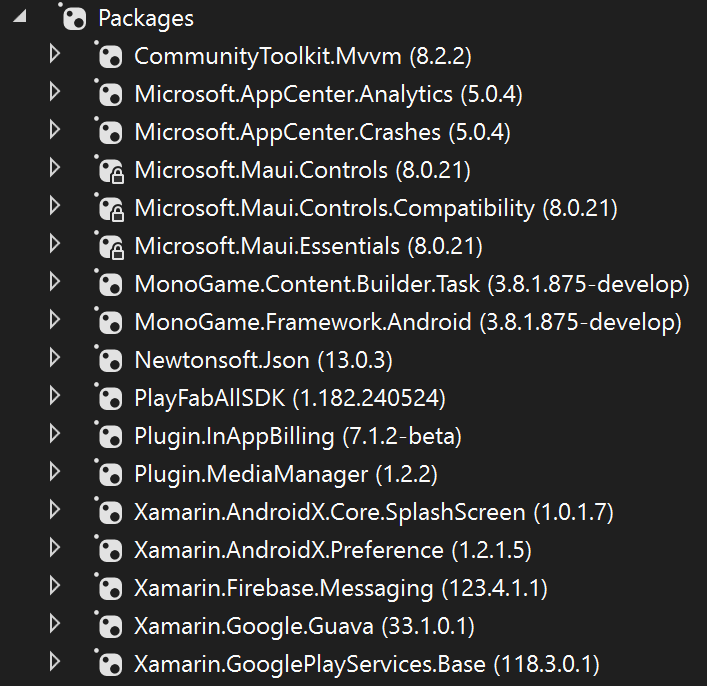
Task: Select Xamarin.Firebase.Messaging (123.4.1.1) text
Action: click(341, 589)
